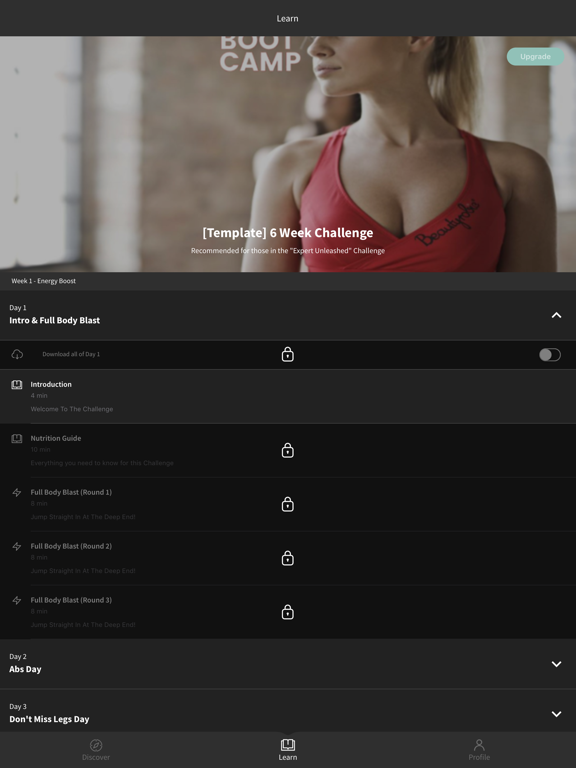Click the Download all of Day 1 label
Screen dimensions: 576x768
71,354
